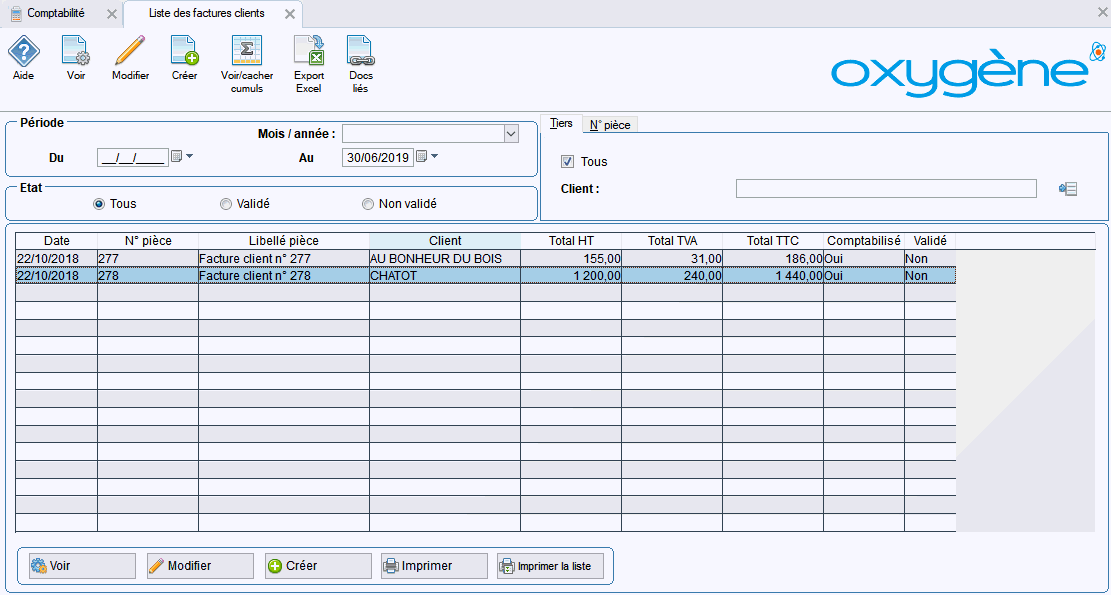Open the Docs liés icon
Image resolution: width=1111 pixels, height=595 pixels.
[360, 51]
